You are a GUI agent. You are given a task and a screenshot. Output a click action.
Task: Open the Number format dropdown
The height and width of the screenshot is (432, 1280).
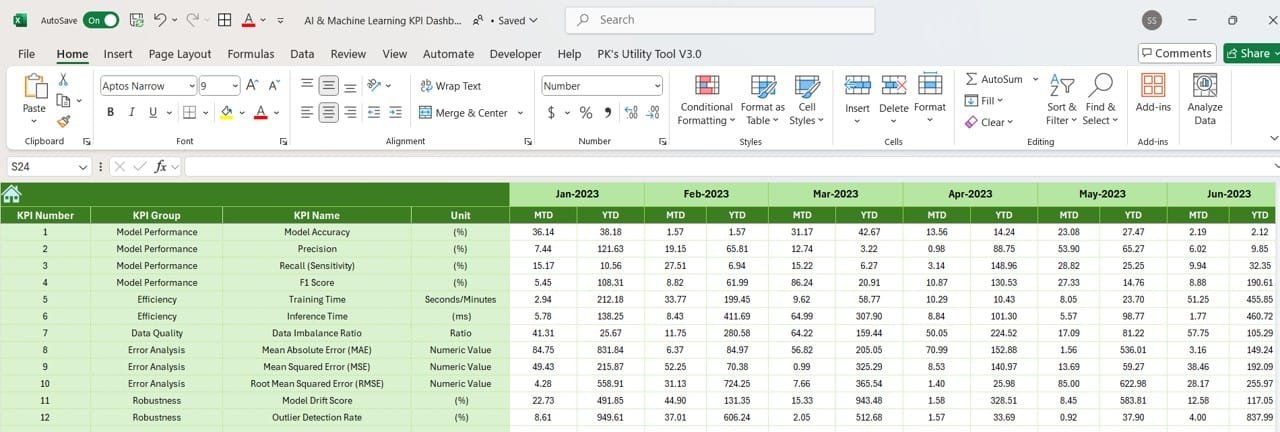[656, 86]
